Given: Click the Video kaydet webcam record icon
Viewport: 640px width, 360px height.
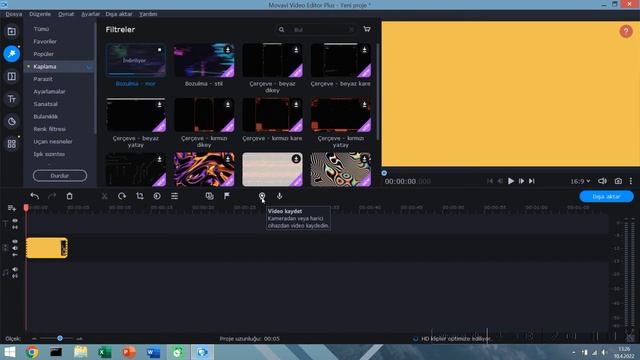Looking at the screenshot, I should pos(262,196).
